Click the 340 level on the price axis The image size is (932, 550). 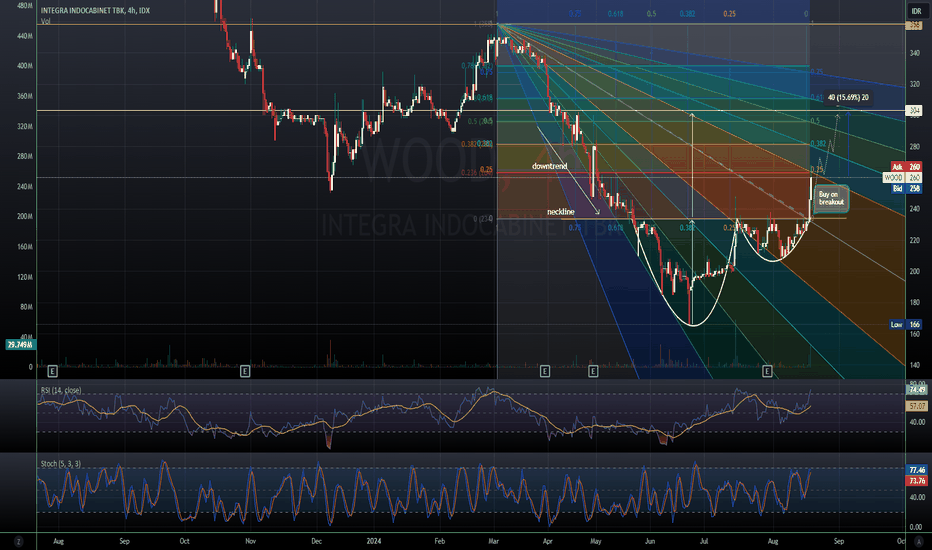(914, 54)
